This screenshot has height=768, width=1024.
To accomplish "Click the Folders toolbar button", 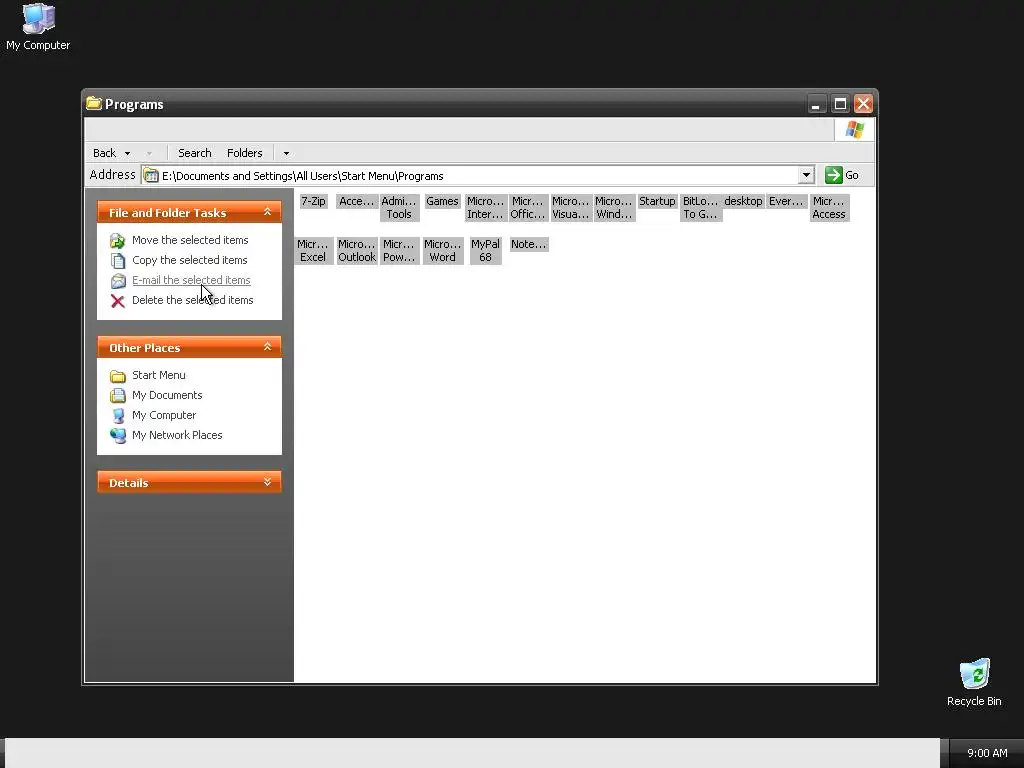I will coord(244,153).
